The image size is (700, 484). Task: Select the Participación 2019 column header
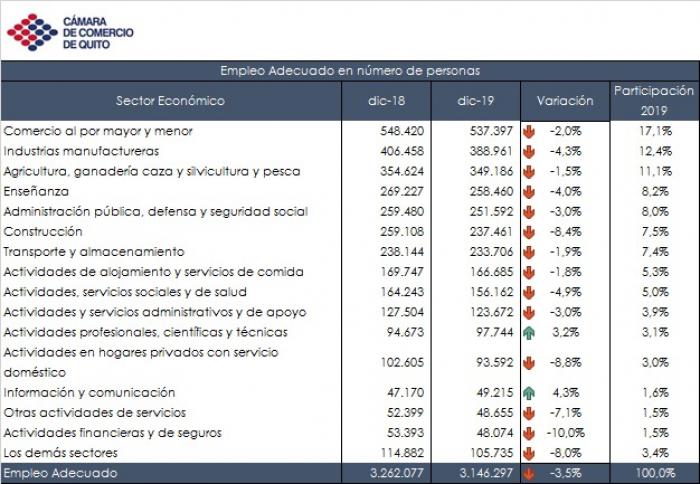point(654,100)
